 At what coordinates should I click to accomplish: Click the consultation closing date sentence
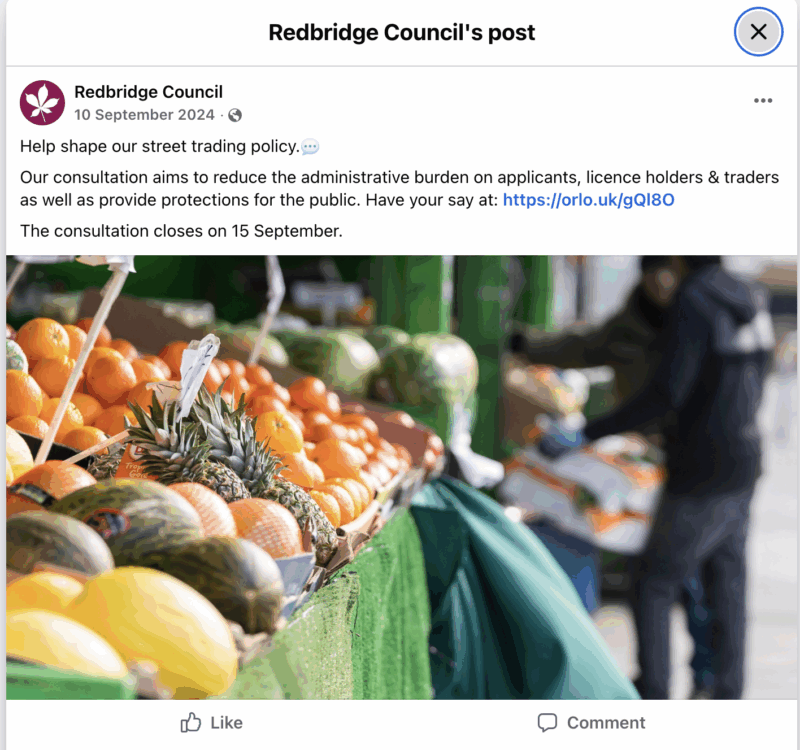tap(181, 231)
